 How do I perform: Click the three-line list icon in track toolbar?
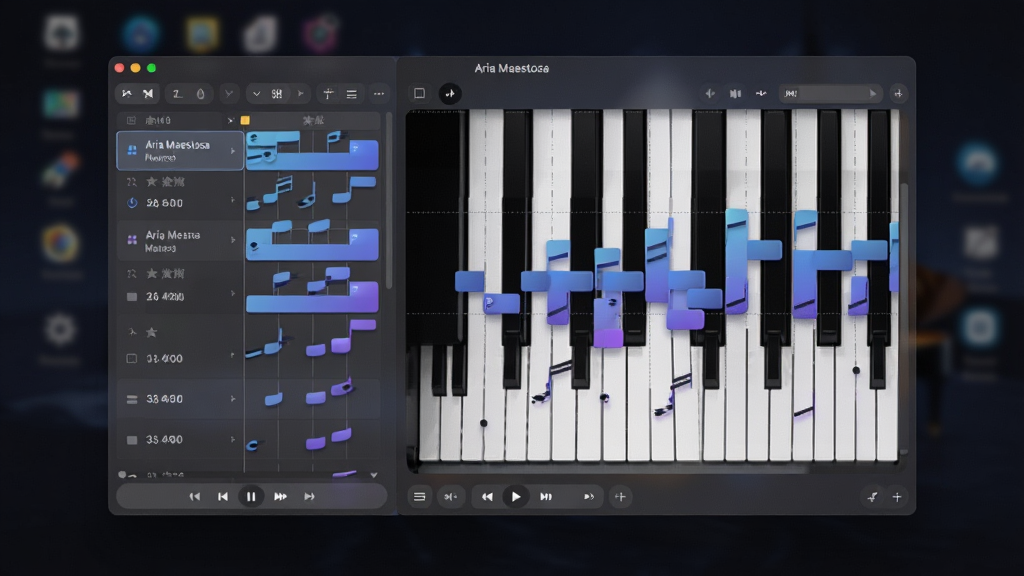[351, 94]
